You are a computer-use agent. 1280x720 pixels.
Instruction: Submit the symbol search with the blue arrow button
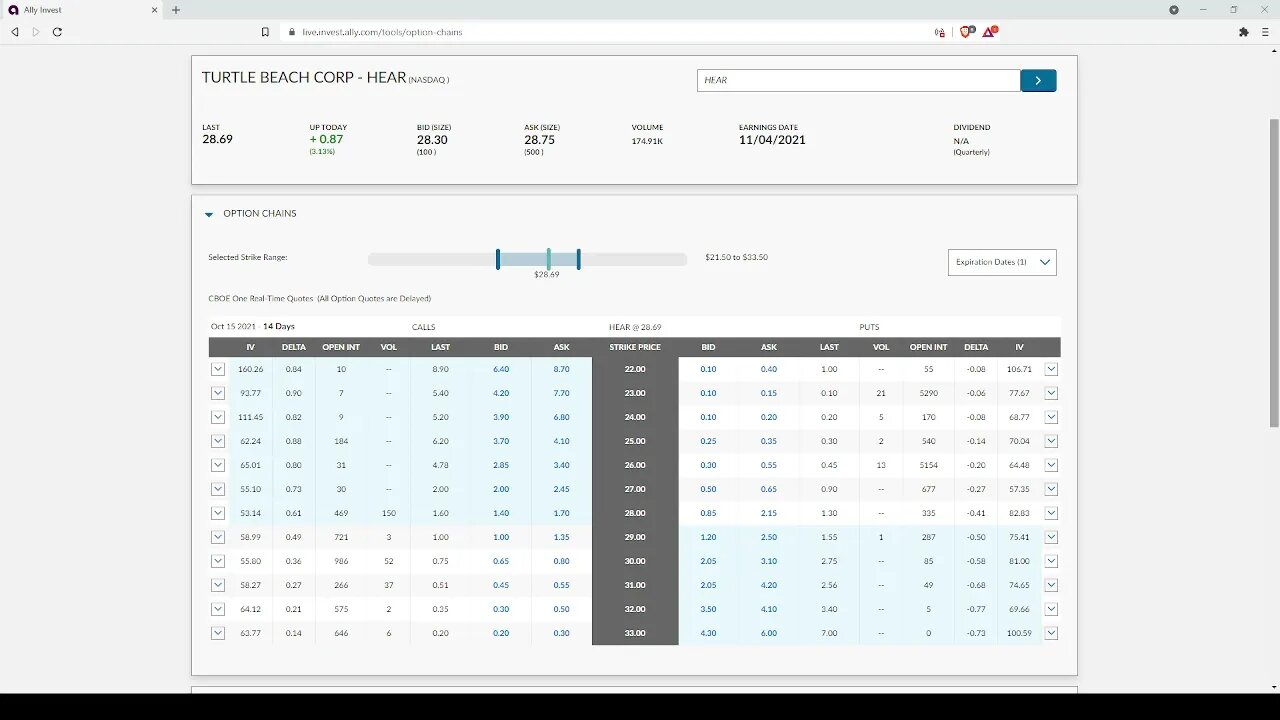1038,80
